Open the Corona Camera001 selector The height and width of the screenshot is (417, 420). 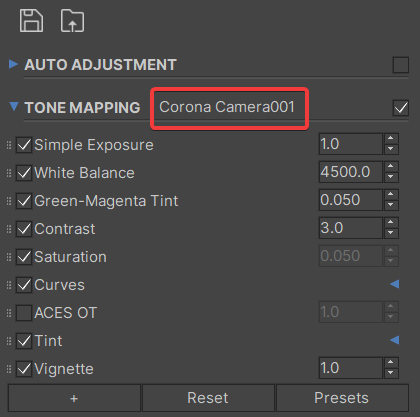(227, 107)
